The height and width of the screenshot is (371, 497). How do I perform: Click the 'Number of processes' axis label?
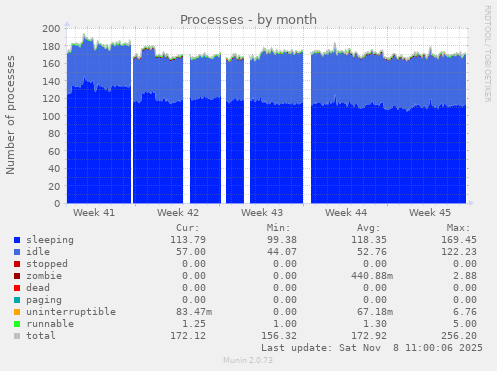coord(10,115)
